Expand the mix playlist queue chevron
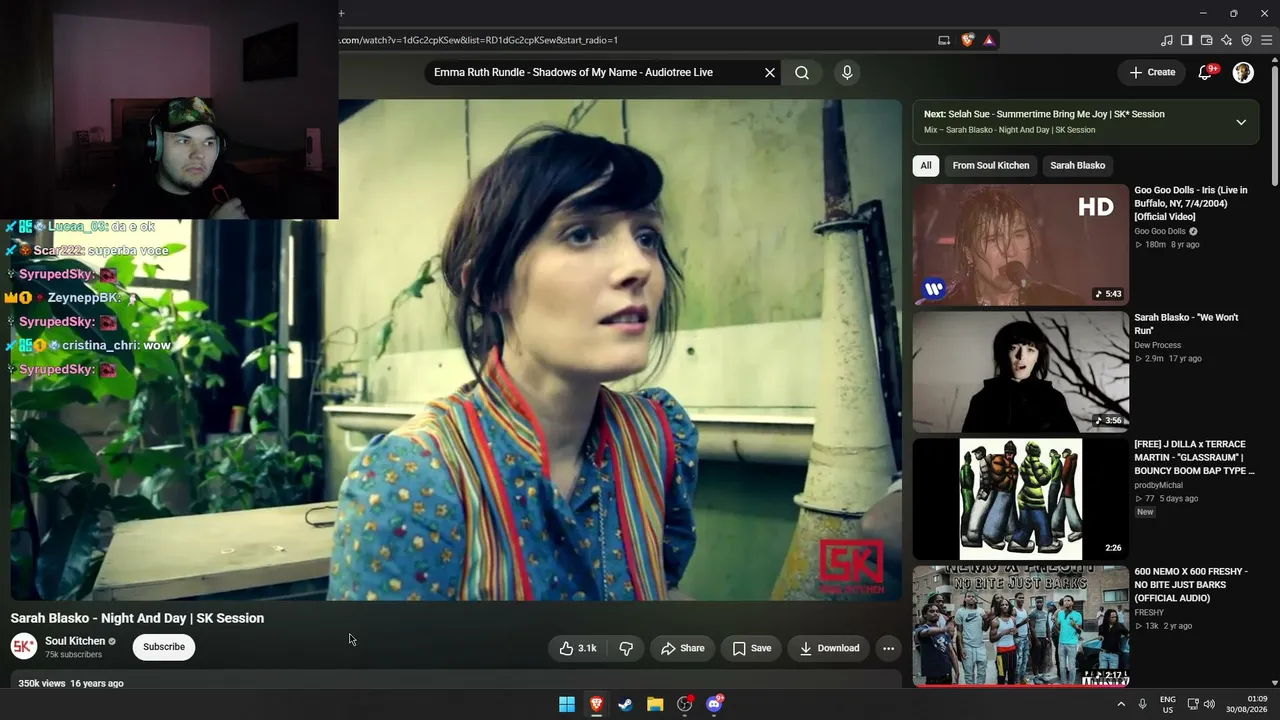Image resolution: width=1280 pixels, height=720 pixels. tap(1241, 122)
